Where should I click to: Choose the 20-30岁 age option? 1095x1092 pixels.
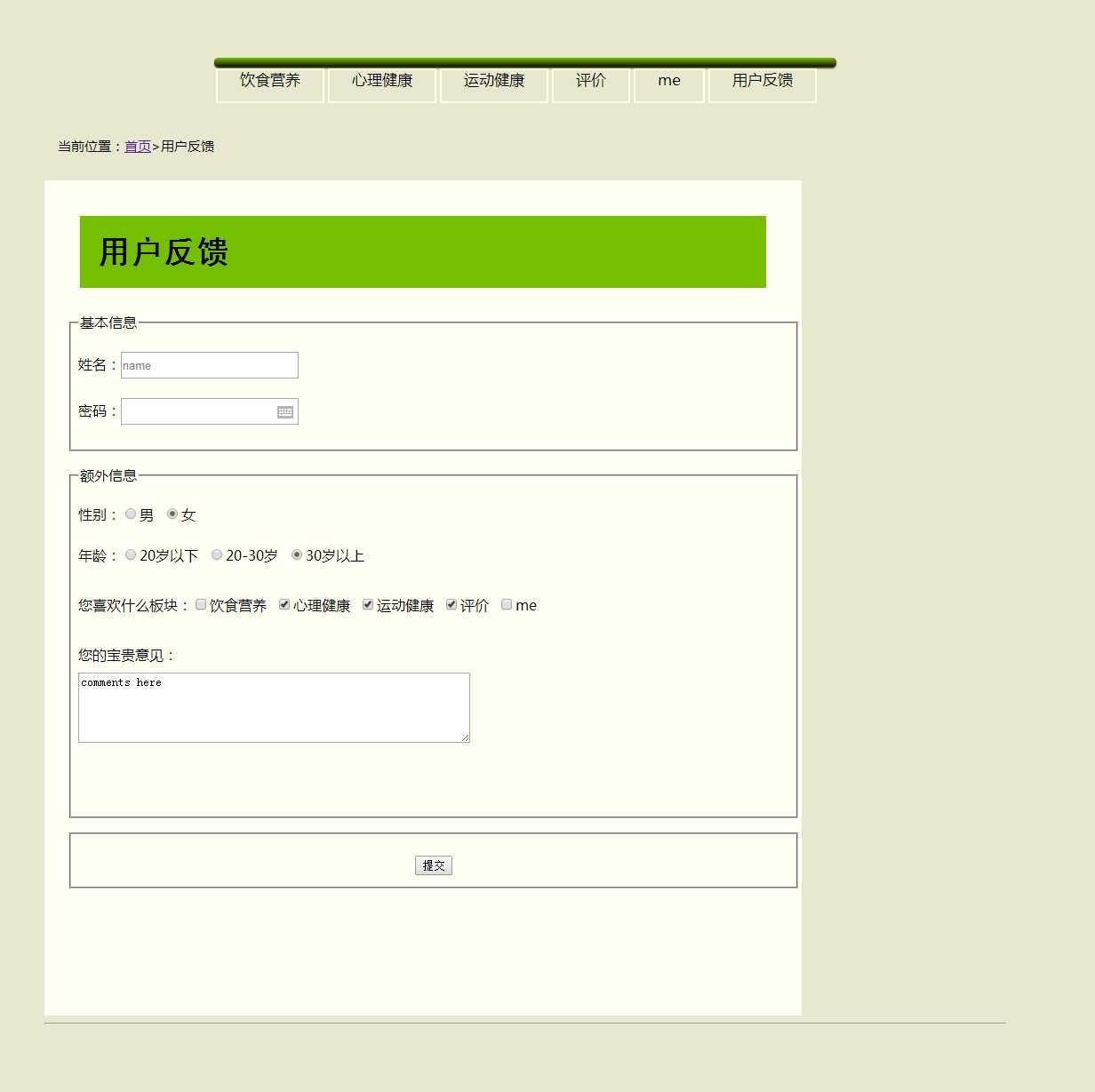(x=217, y=554)
